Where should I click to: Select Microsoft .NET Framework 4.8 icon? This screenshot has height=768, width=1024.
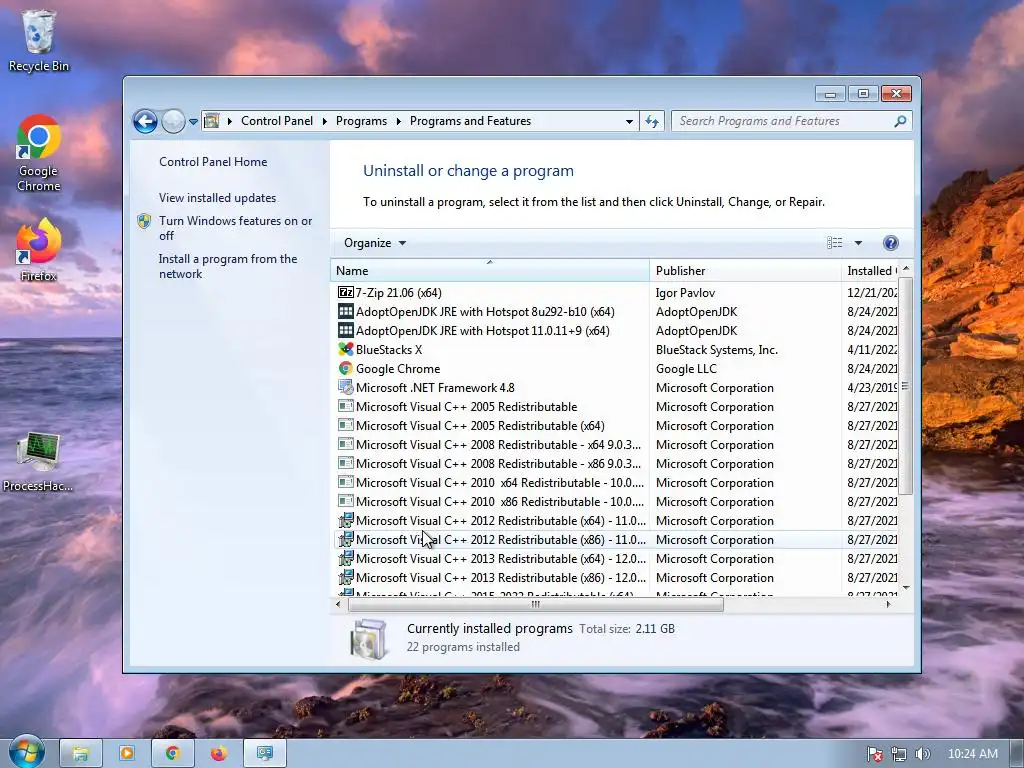[x=345, y=387]
